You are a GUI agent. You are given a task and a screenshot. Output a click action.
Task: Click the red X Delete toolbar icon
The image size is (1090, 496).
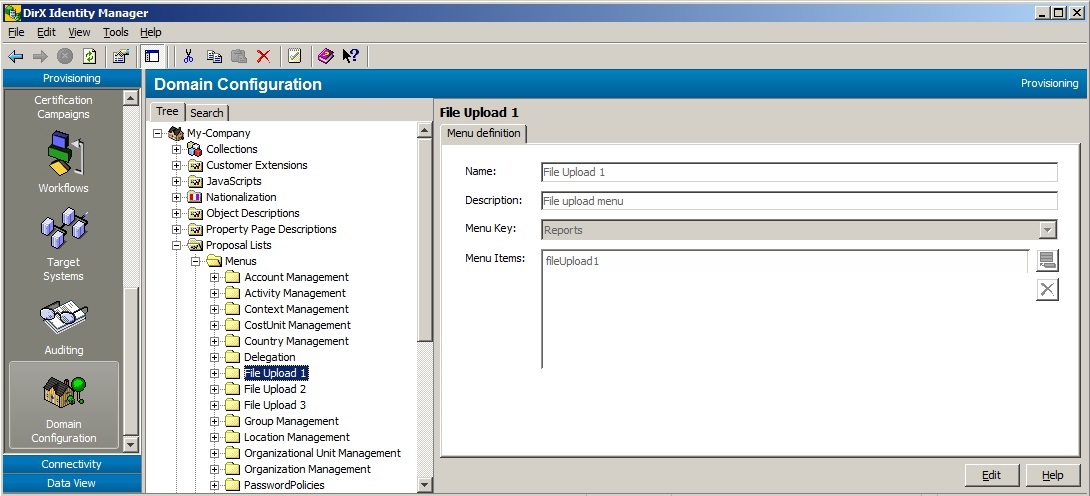263,56
